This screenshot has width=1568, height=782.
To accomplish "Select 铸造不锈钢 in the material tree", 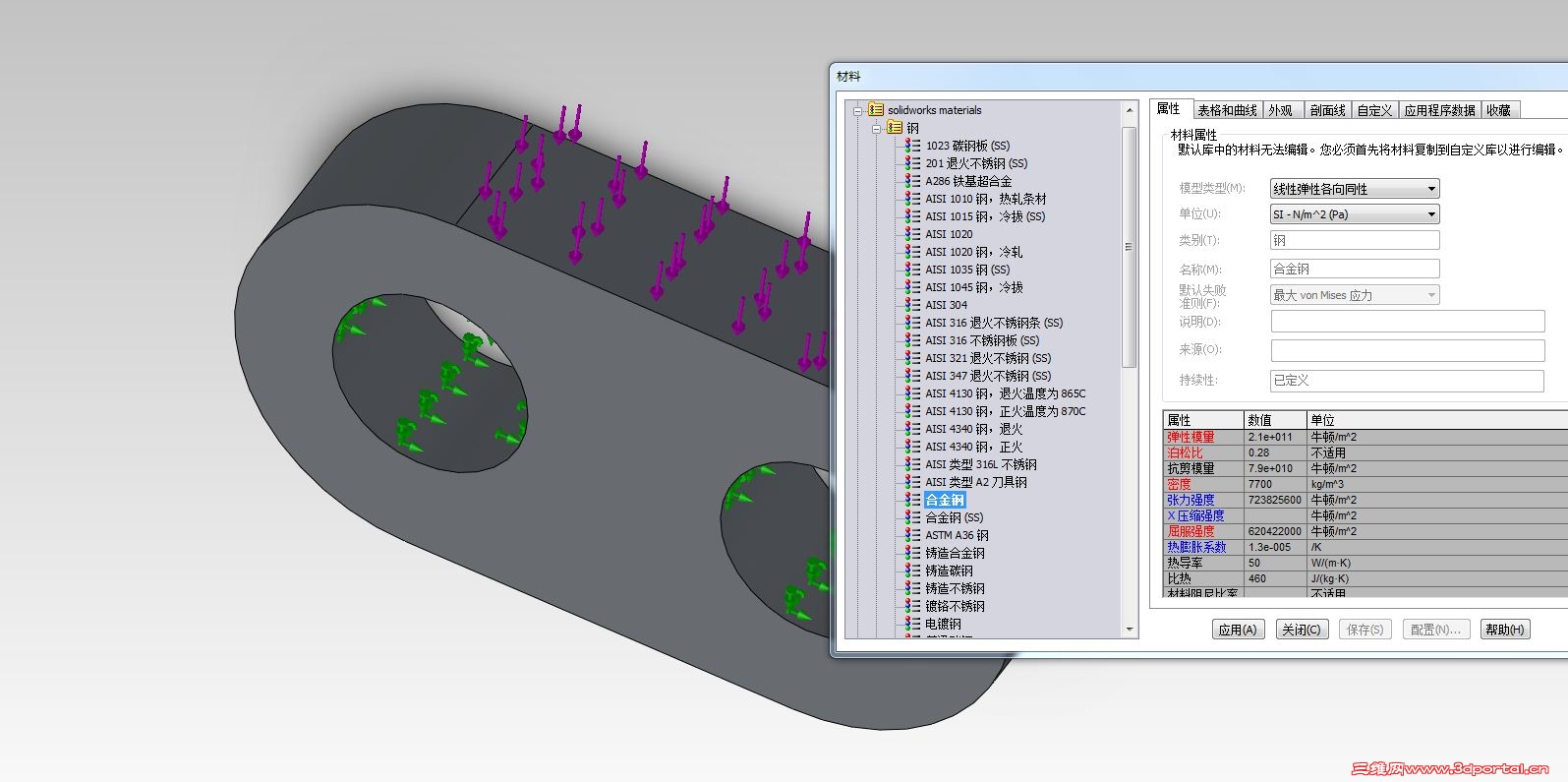I will (x=955, y=588).
